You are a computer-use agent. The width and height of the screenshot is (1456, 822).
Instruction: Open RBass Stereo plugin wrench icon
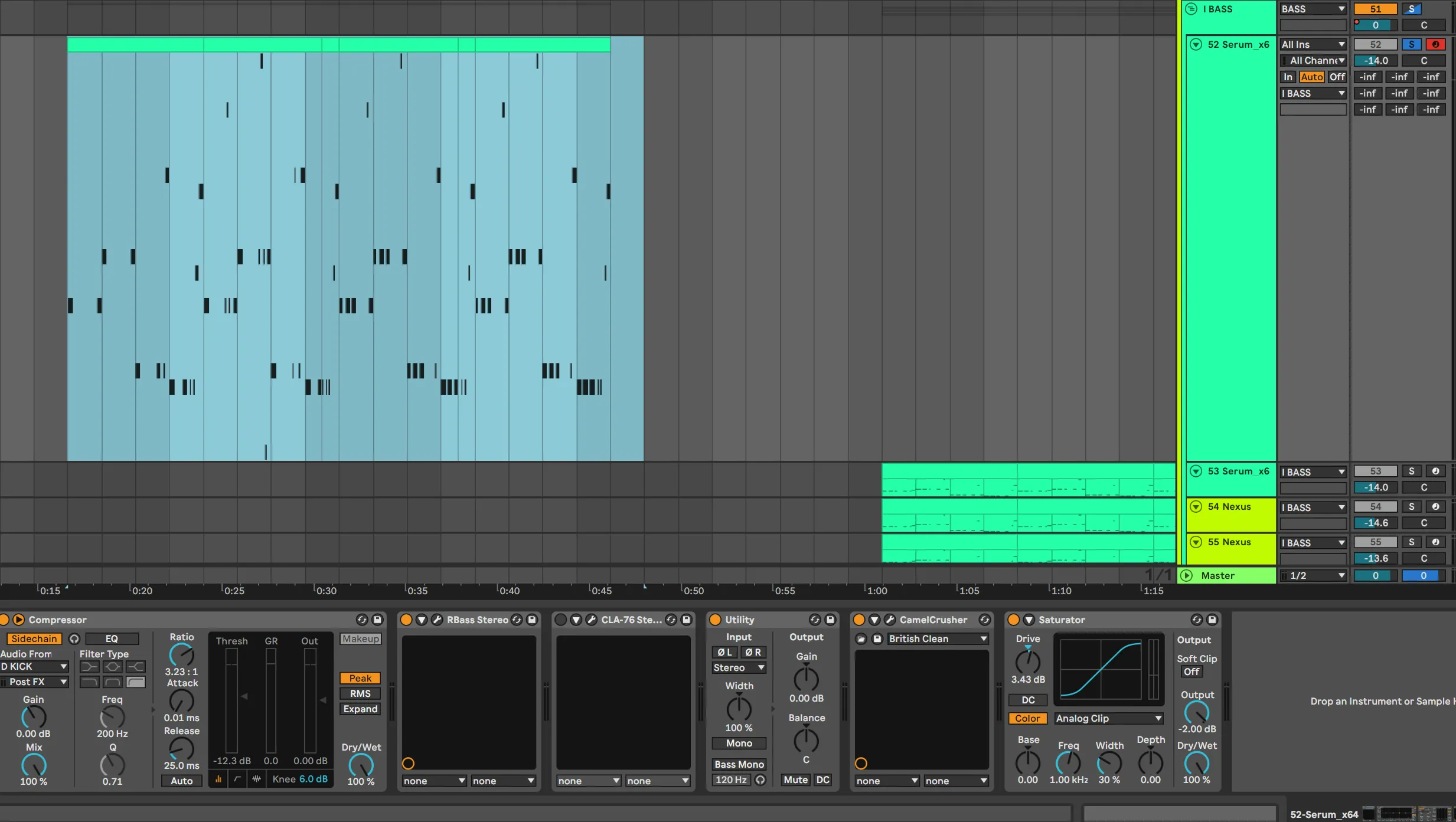[437, 620]
